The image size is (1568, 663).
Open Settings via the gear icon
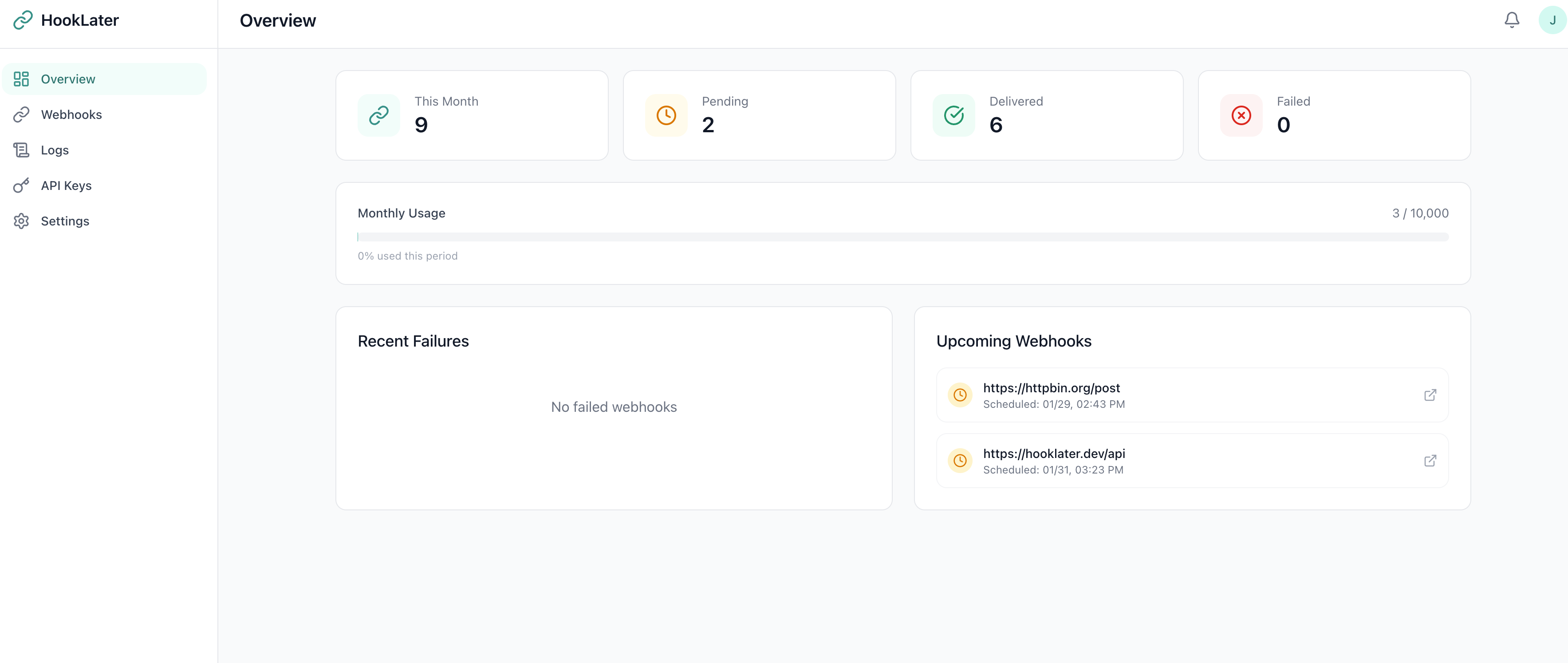pos(21,221)
